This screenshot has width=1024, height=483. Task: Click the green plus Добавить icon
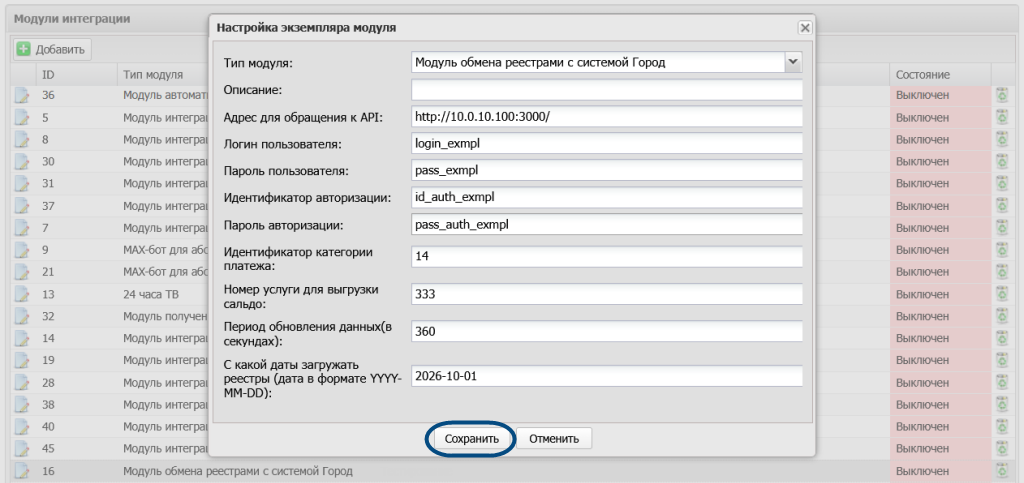pos(24,49)
